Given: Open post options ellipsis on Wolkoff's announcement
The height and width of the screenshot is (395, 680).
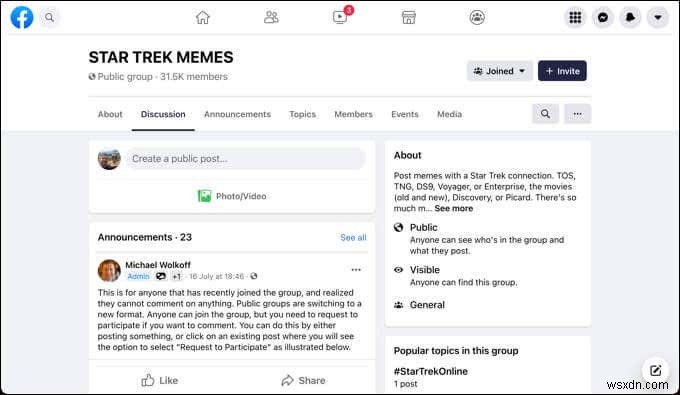Looking at the screenshot, I should (356, 270).
